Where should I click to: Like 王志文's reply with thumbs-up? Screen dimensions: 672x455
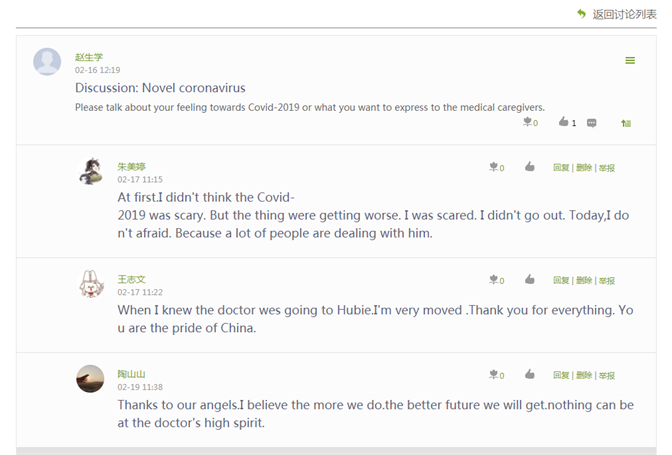[530, 280]
